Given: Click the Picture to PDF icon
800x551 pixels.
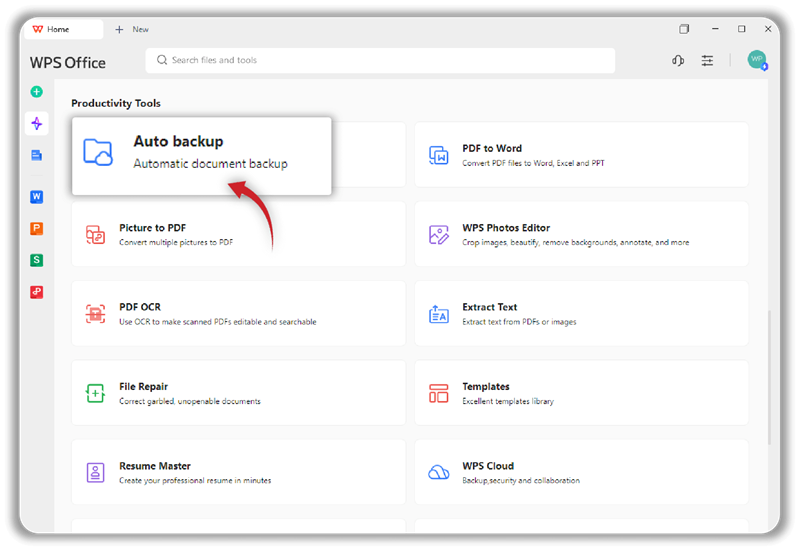Looking at the screenshot, I should click(95, 235).
